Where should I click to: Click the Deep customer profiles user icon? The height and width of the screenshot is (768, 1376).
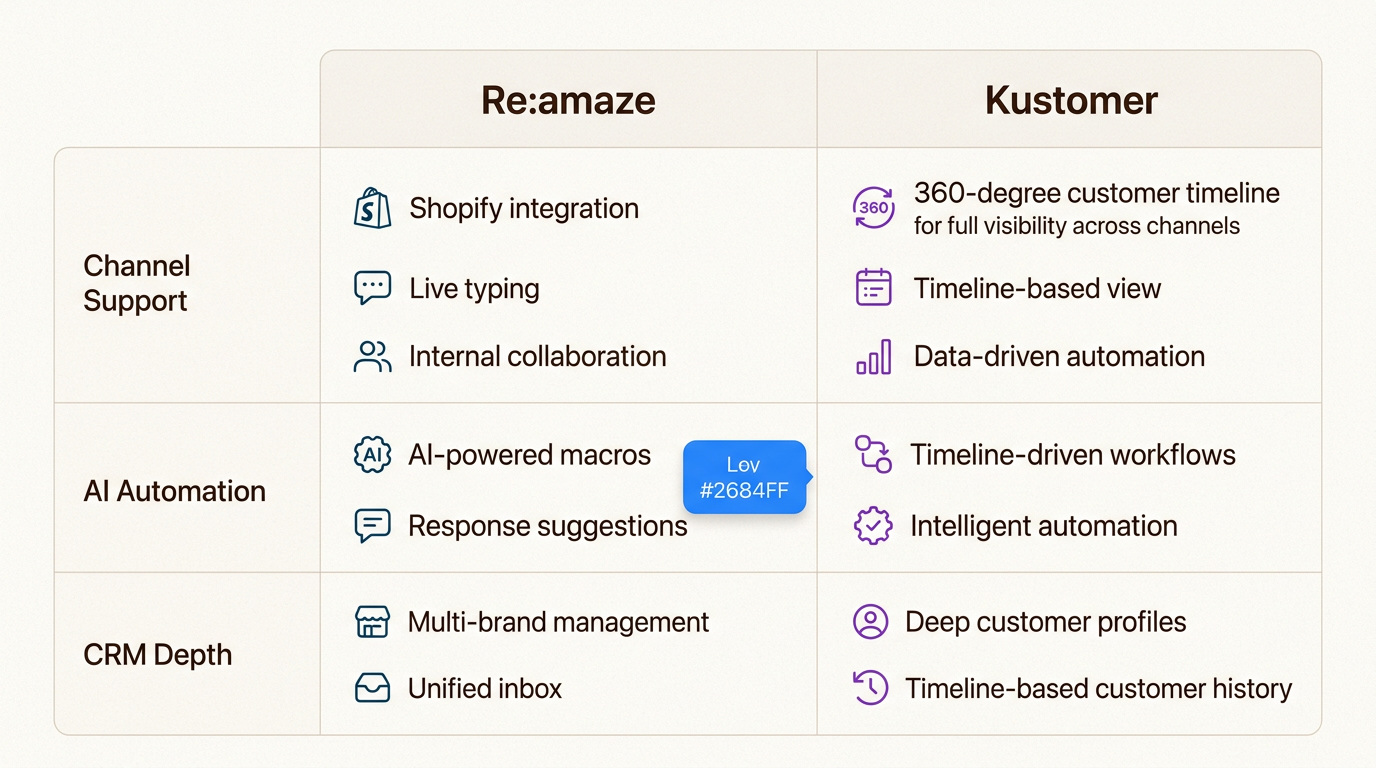pos(870,622)
